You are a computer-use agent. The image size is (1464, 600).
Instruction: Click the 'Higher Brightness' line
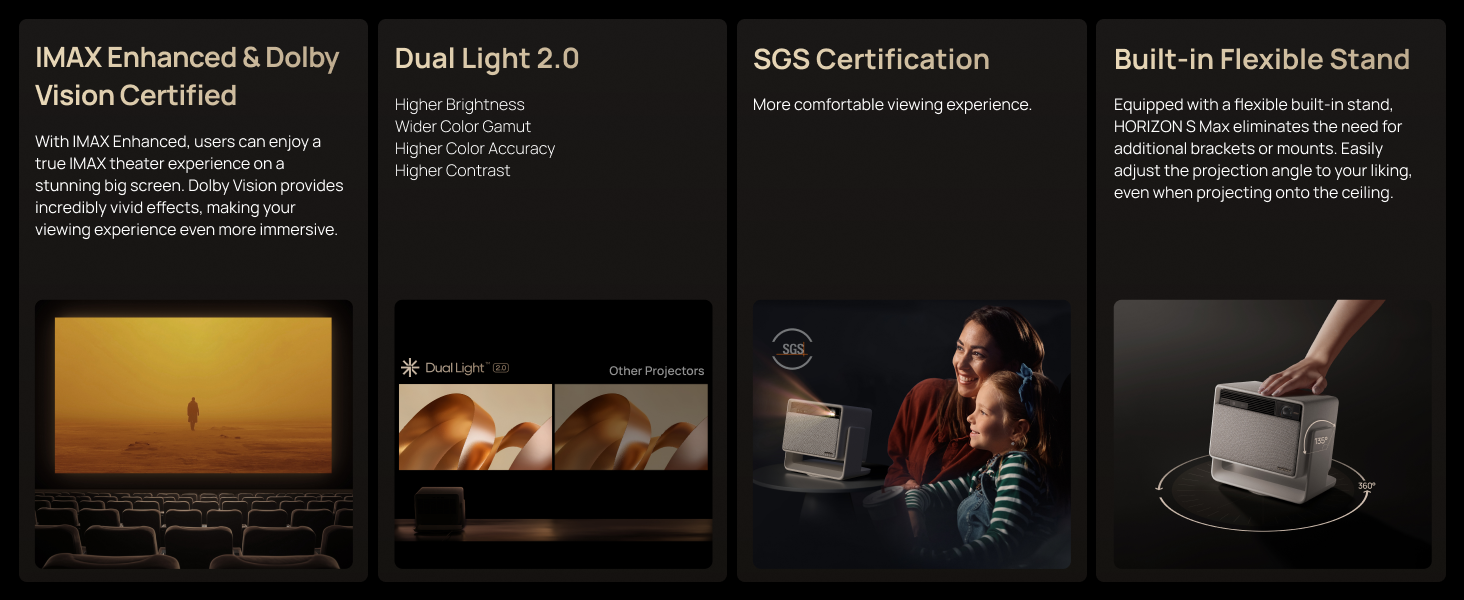(460, 104)
